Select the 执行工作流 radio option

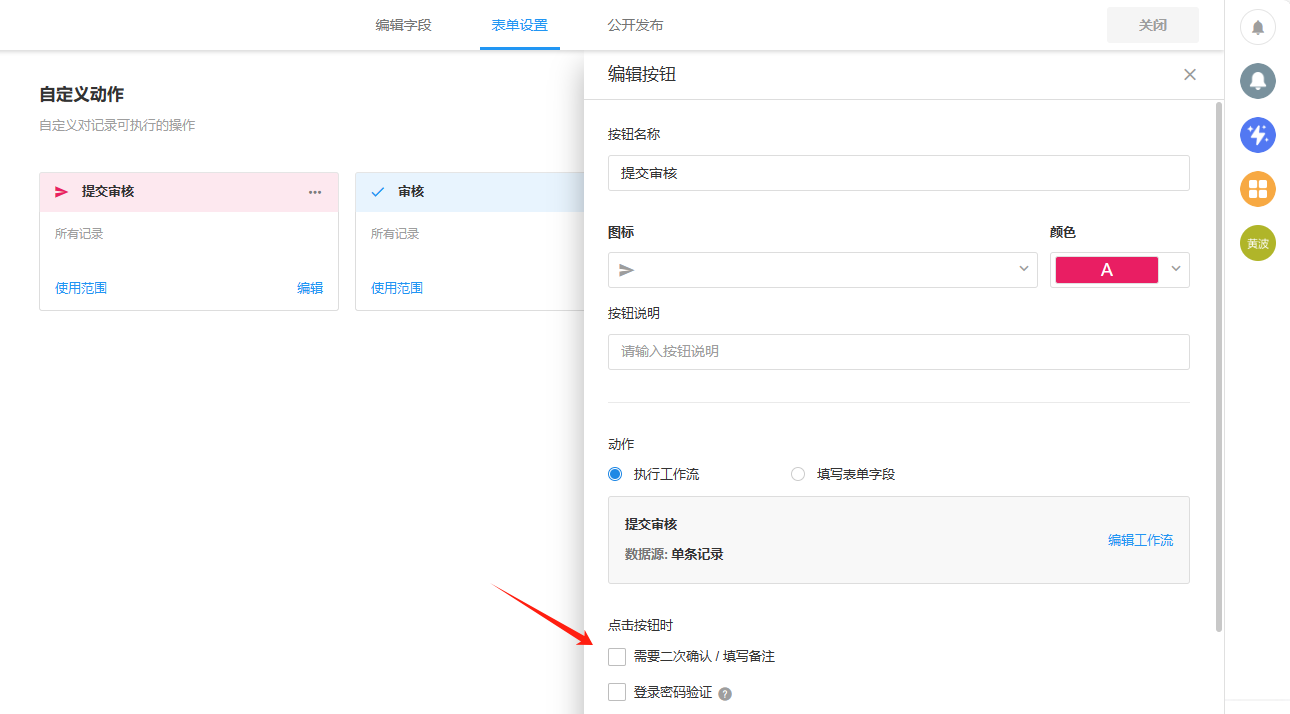615,474
